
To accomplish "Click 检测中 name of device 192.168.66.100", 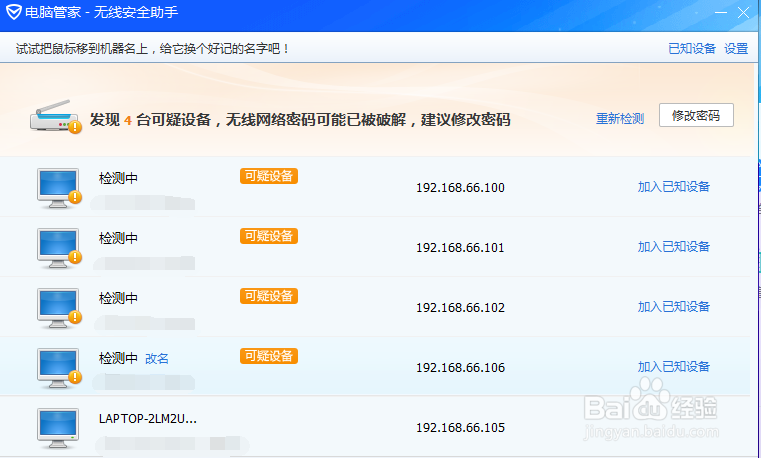I will [x=118, y=178].
